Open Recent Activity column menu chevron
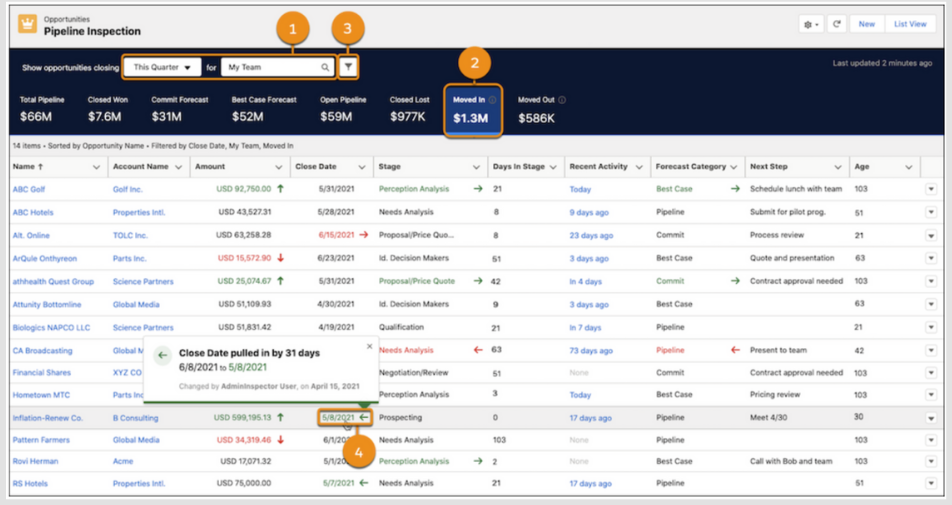 pos(639,167)
